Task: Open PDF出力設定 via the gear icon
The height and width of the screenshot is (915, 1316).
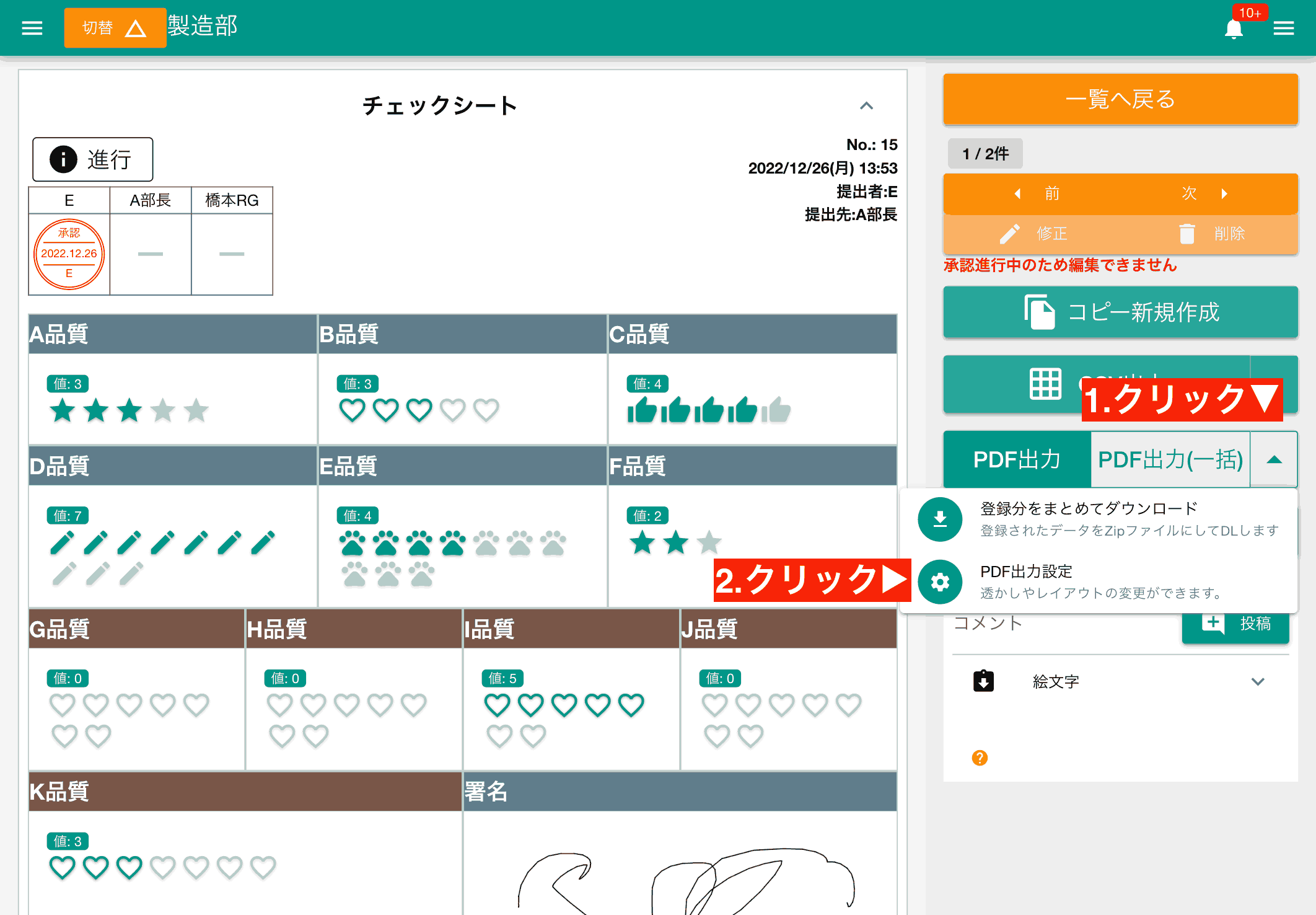Action: click(x=941, y=581)
